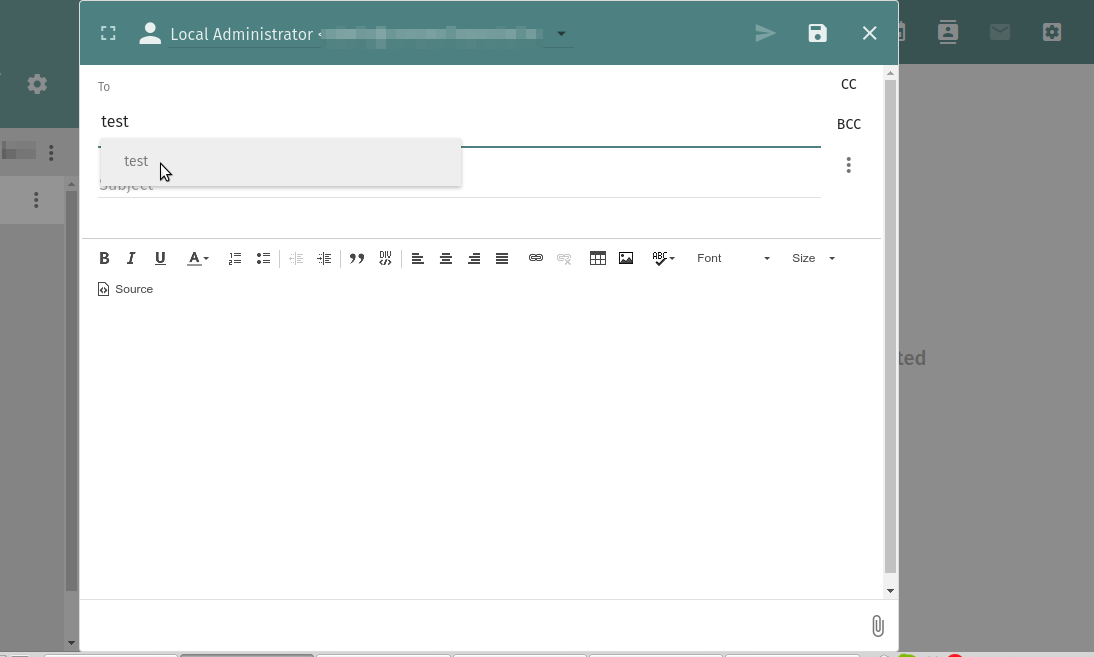Decrease indent in the editor
The image size is (1094, 657).
(x=296, y=259)
